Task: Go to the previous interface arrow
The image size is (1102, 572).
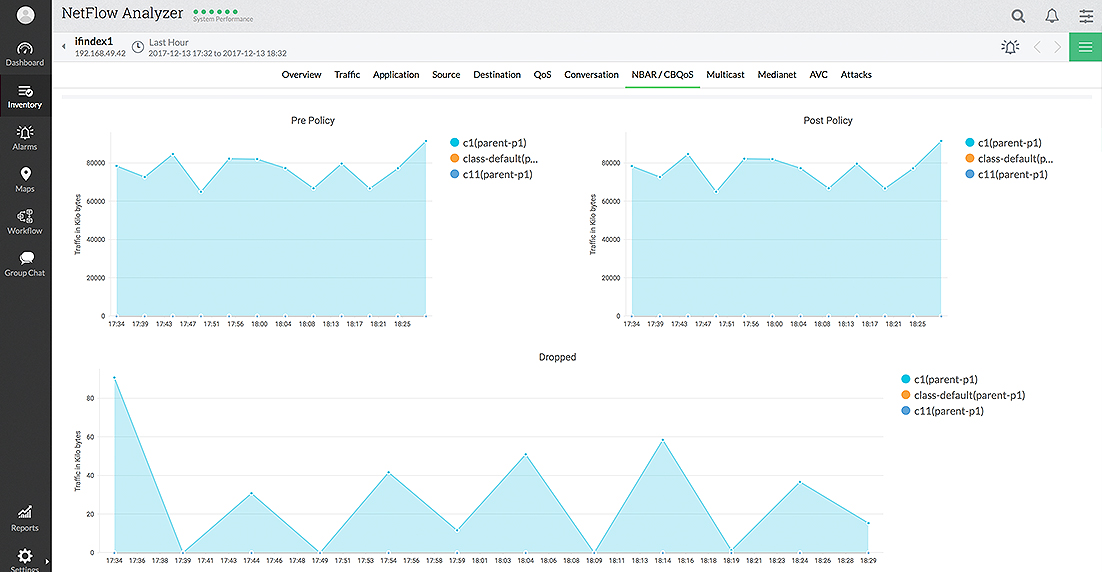Action: click(x=1037, y=47)
